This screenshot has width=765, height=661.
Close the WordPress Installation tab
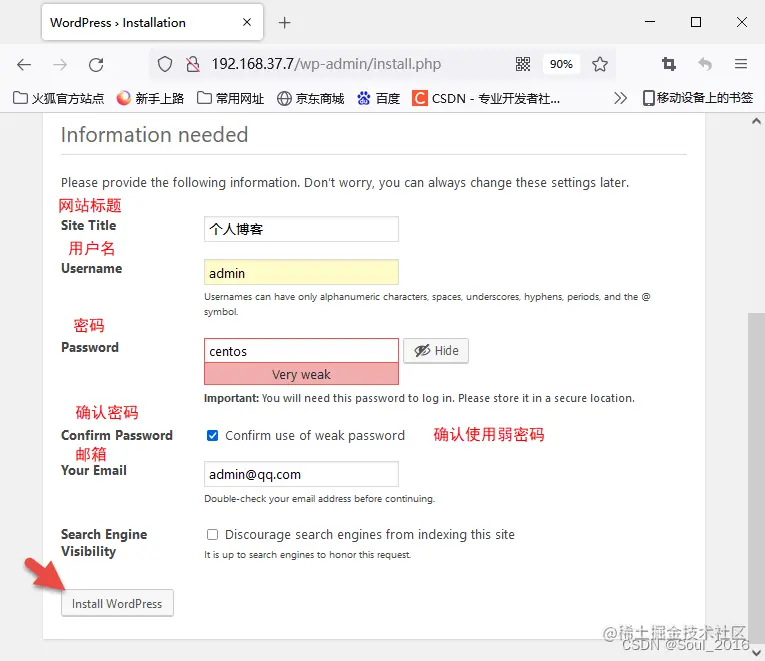(247, 22)
